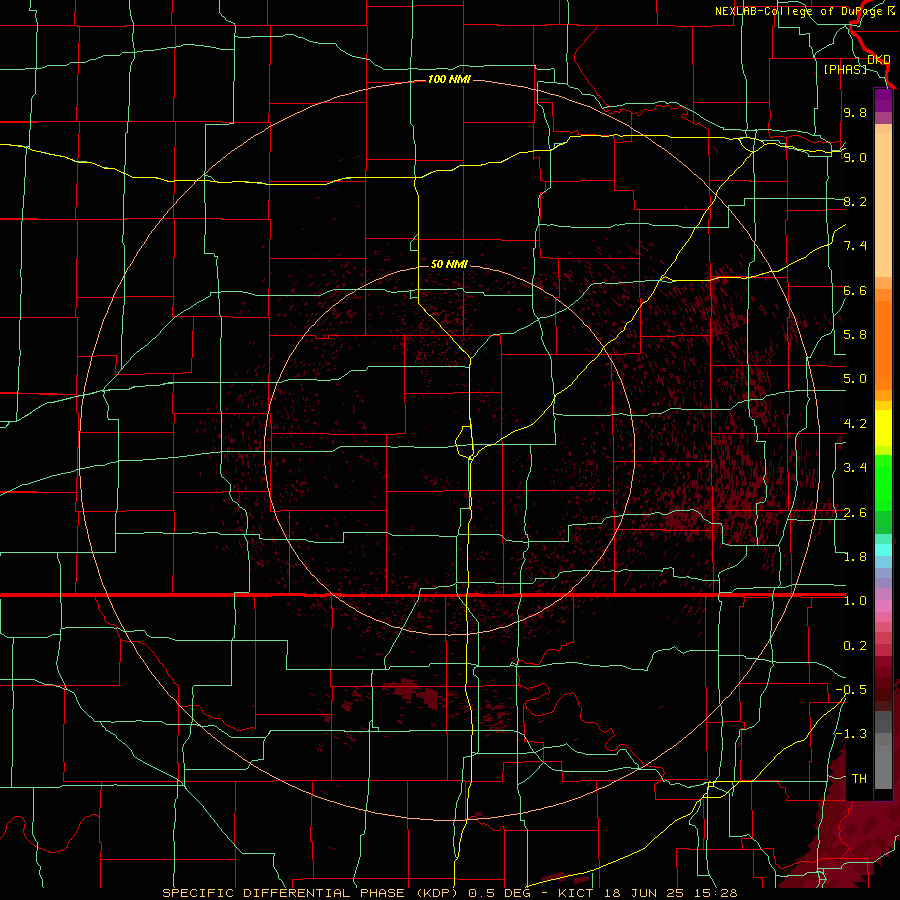This screenshot has height=900, width=900.
Task: Click the 4.2 scale value
Action: coord(855,424)
